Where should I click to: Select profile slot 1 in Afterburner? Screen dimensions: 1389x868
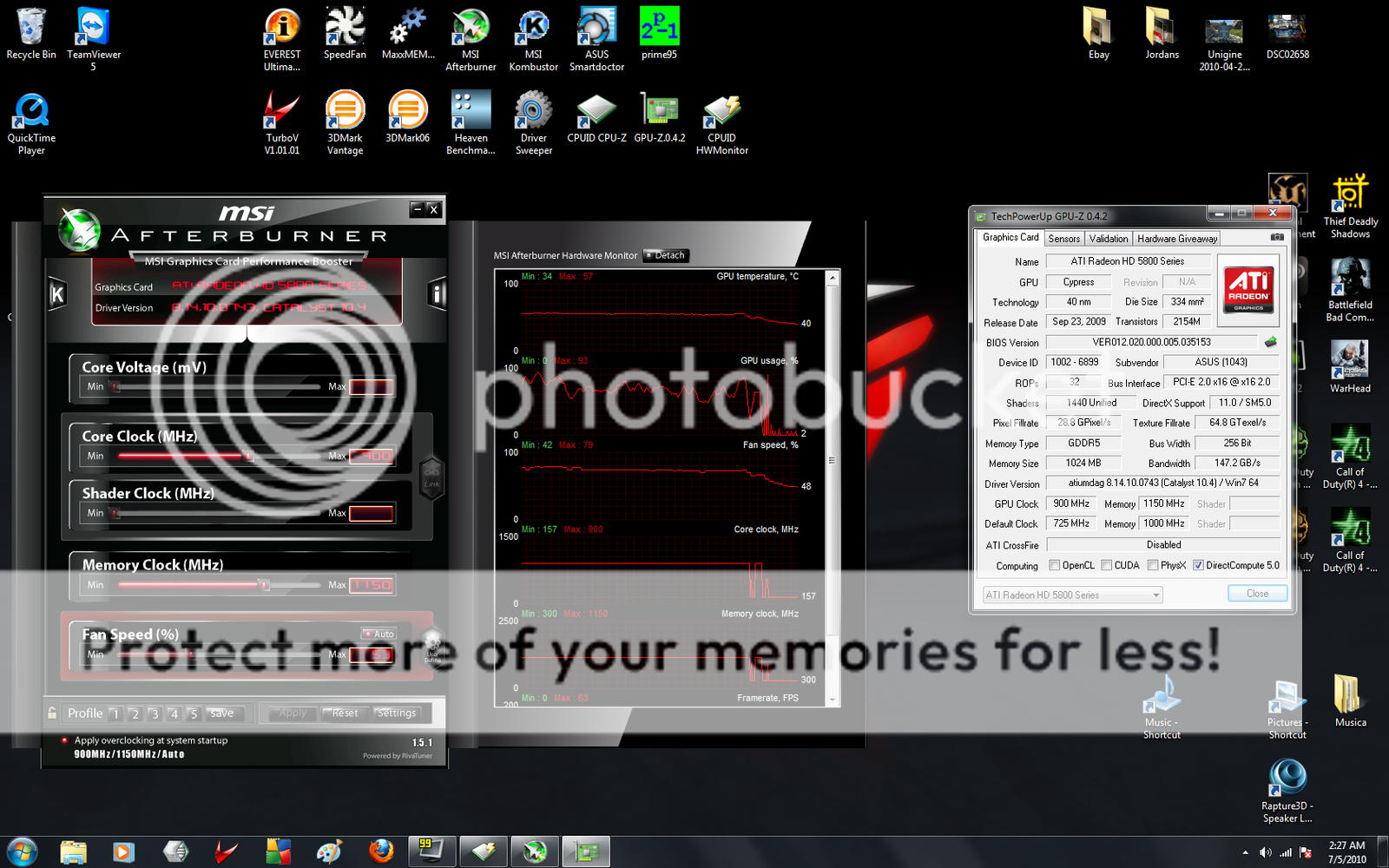115,713
